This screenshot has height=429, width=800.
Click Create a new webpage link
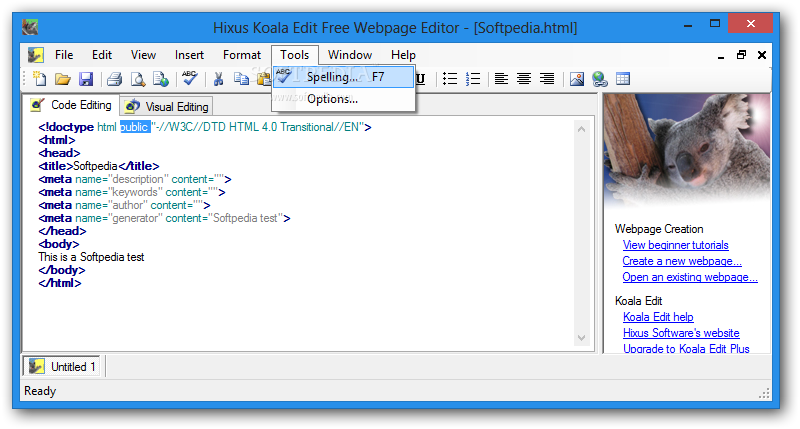[682, 261]
